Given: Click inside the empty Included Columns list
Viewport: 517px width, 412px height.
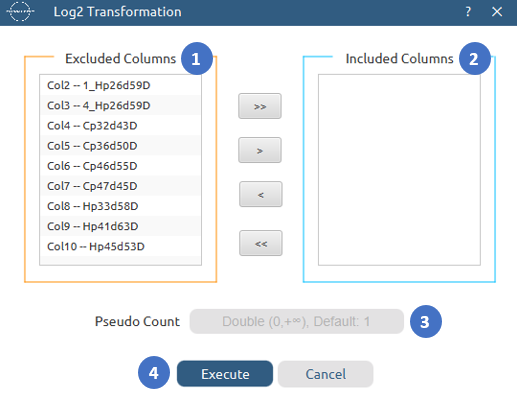Looking at the screenshot, I should (x=399, y=170).
